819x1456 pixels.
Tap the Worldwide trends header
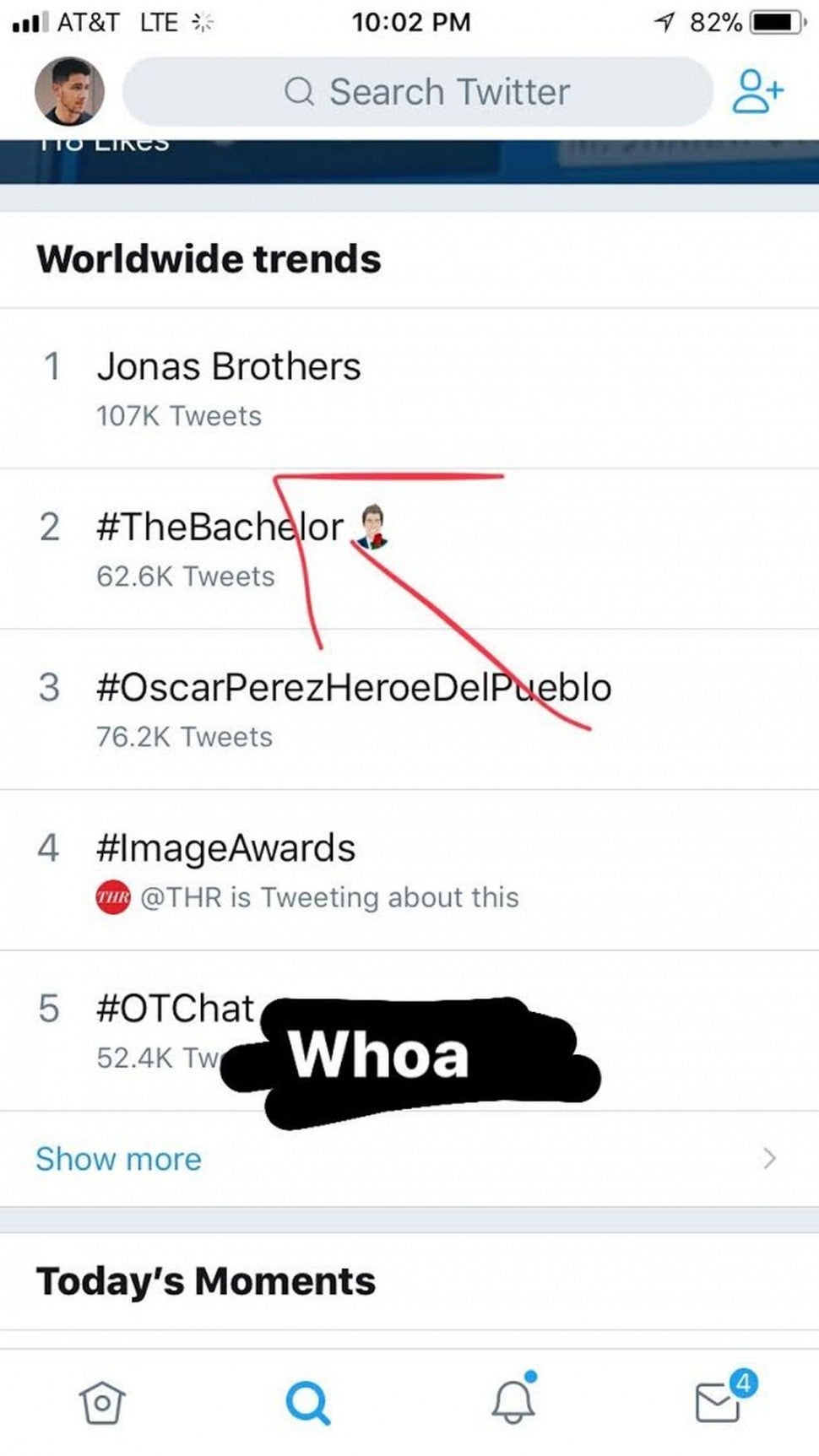pos(209,259)
